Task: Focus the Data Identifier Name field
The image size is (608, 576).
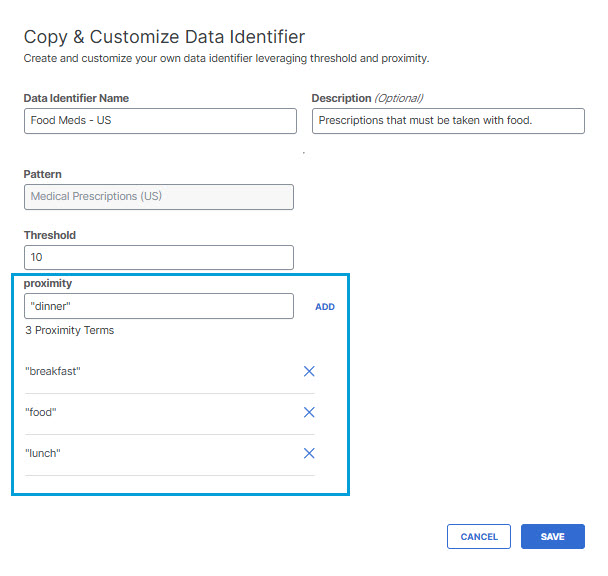Action: point(160,121)
